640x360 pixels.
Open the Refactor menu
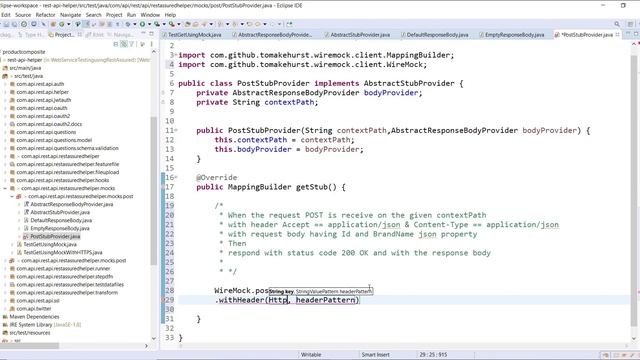45,15
